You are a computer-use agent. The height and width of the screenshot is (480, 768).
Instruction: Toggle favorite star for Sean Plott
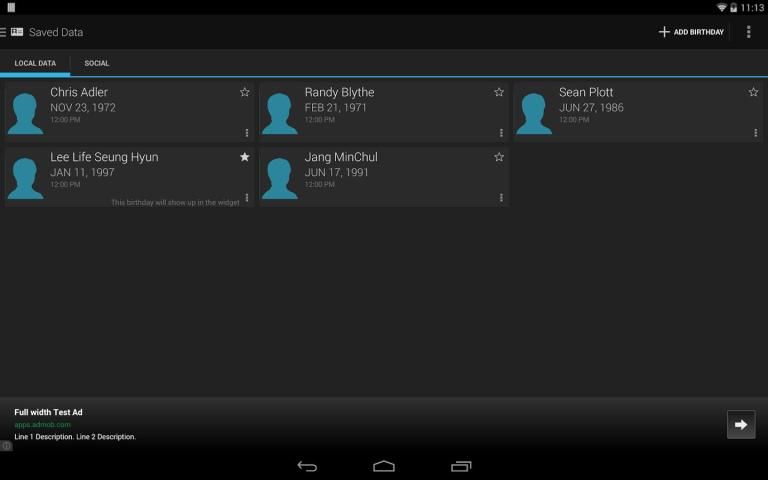tap(753, 92)
